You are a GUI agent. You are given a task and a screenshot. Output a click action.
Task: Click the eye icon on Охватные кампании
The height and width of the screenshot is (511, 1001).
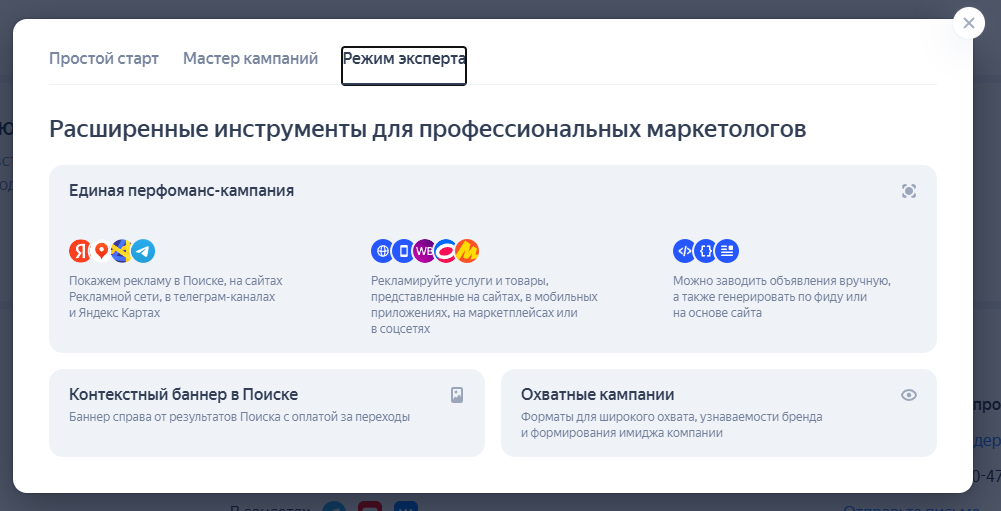908,395
